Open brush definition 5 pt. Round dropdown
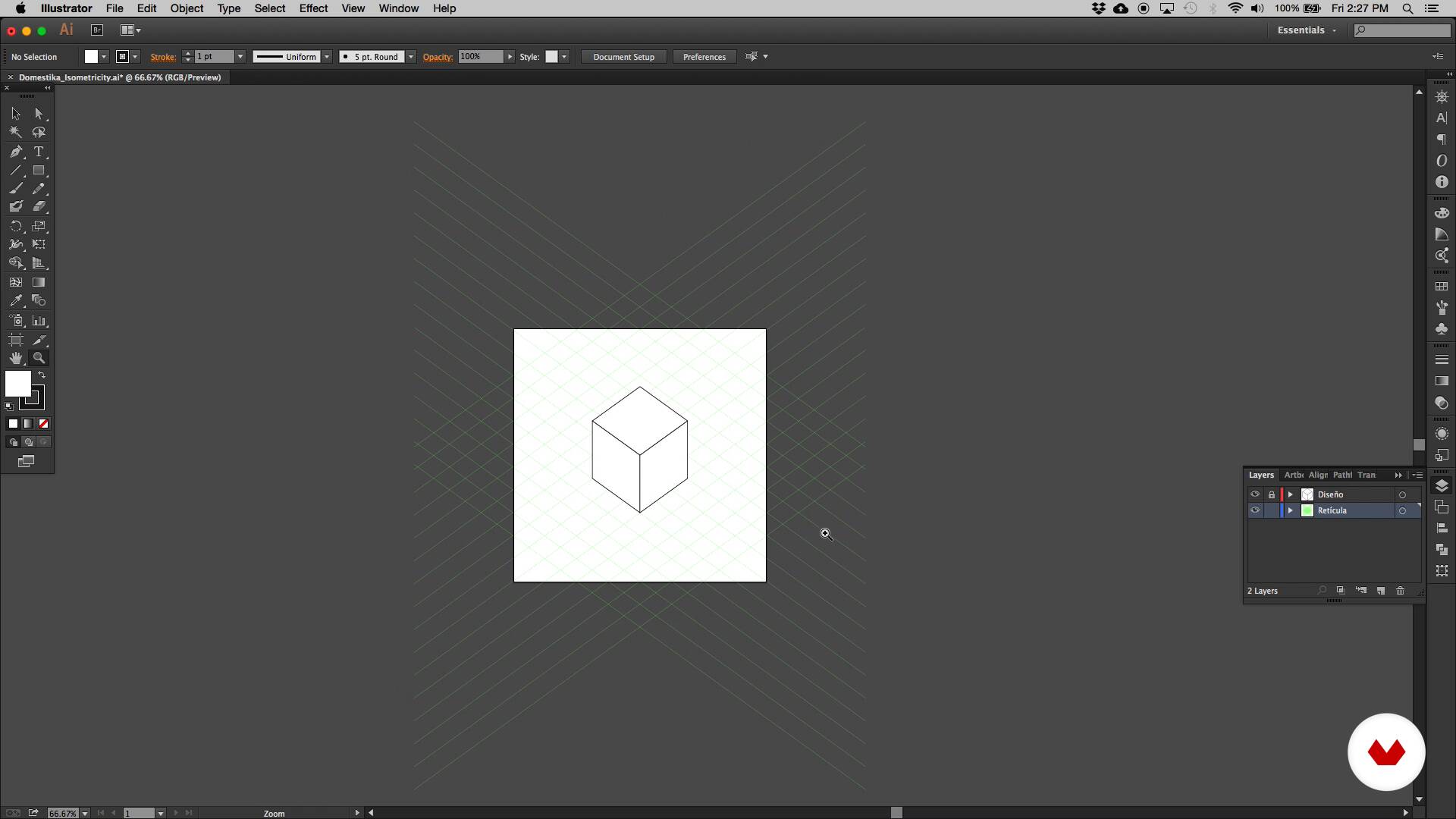Viewport: 1456px width, 819px height. [x=411, y=57]
